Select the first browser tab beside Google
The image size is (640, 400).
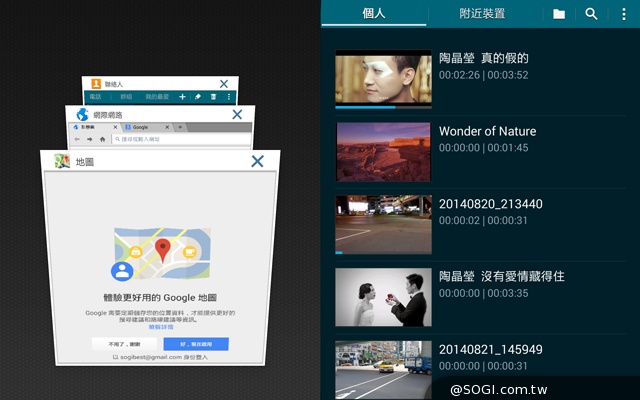(x=95, y=127)
